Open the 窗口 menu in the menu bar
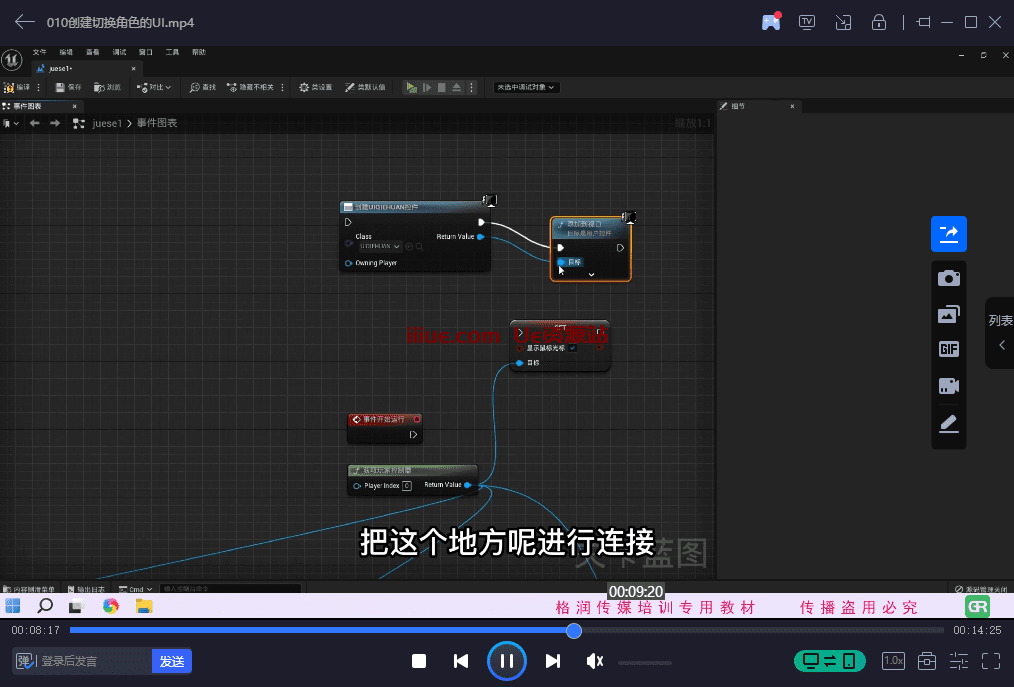Image resolution: width=1014 pixels, height=687 pixels. (144, 51)
